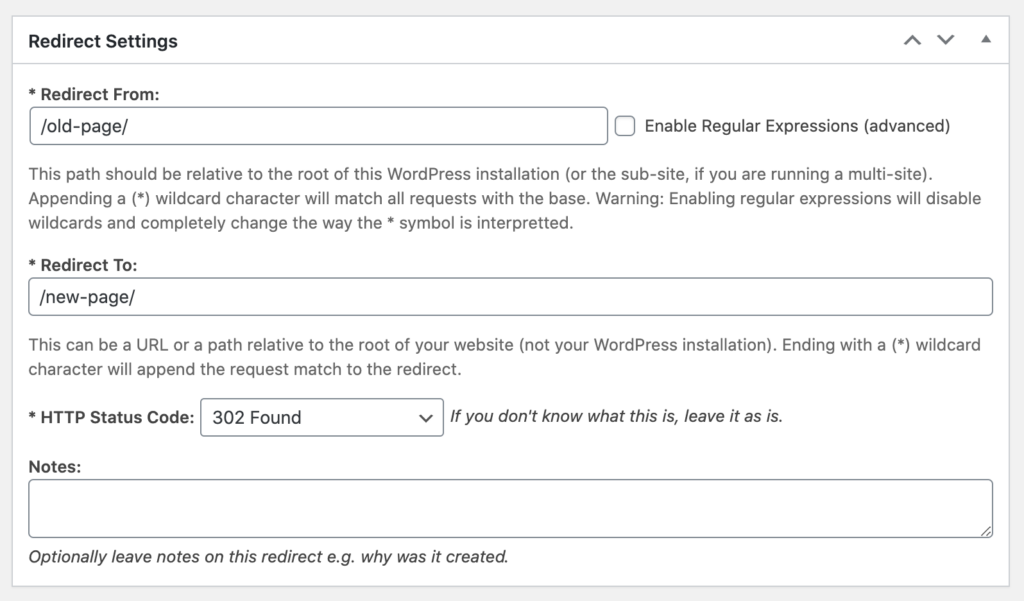Click the '* HTTP Status Code:' label

112,417
